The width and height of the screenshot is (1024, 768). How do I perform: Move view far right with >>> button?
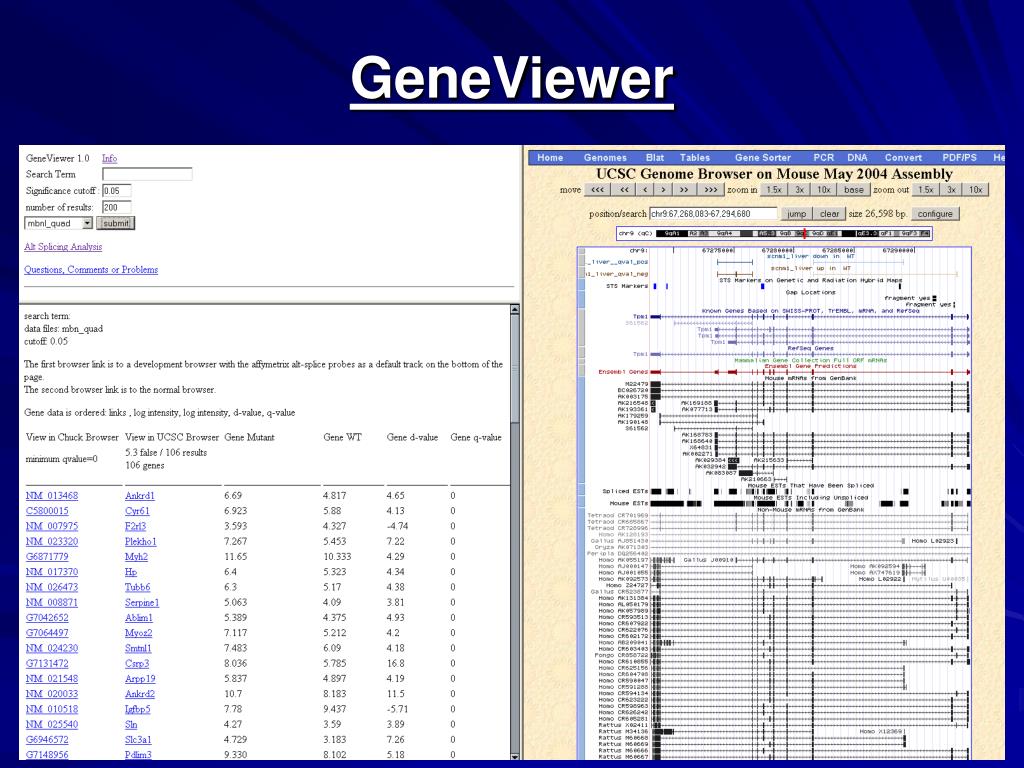pyautogui.click(x=711, y=189)
